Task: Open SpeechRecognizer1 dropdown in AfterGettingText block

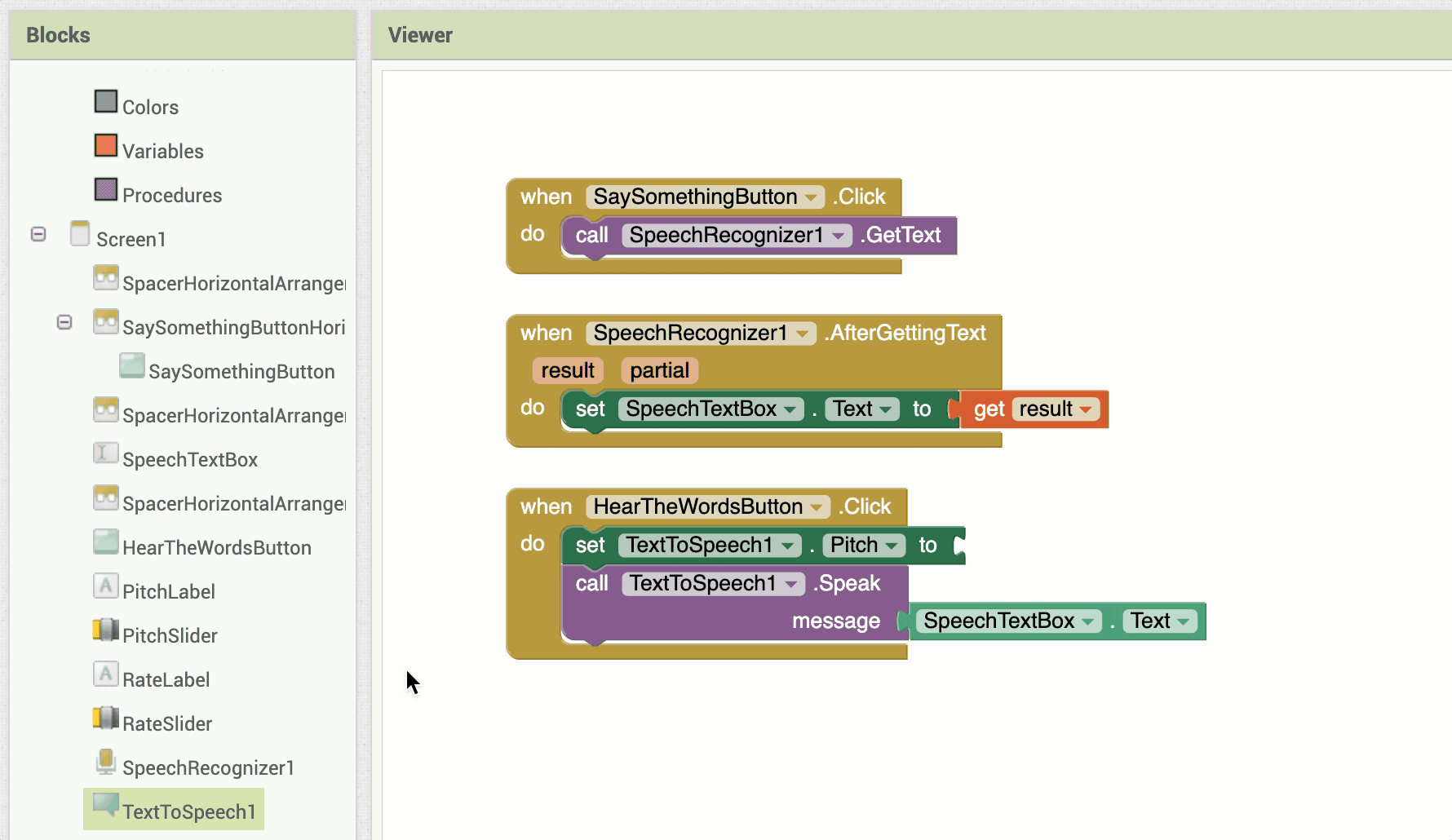Action: pos(802,334)
